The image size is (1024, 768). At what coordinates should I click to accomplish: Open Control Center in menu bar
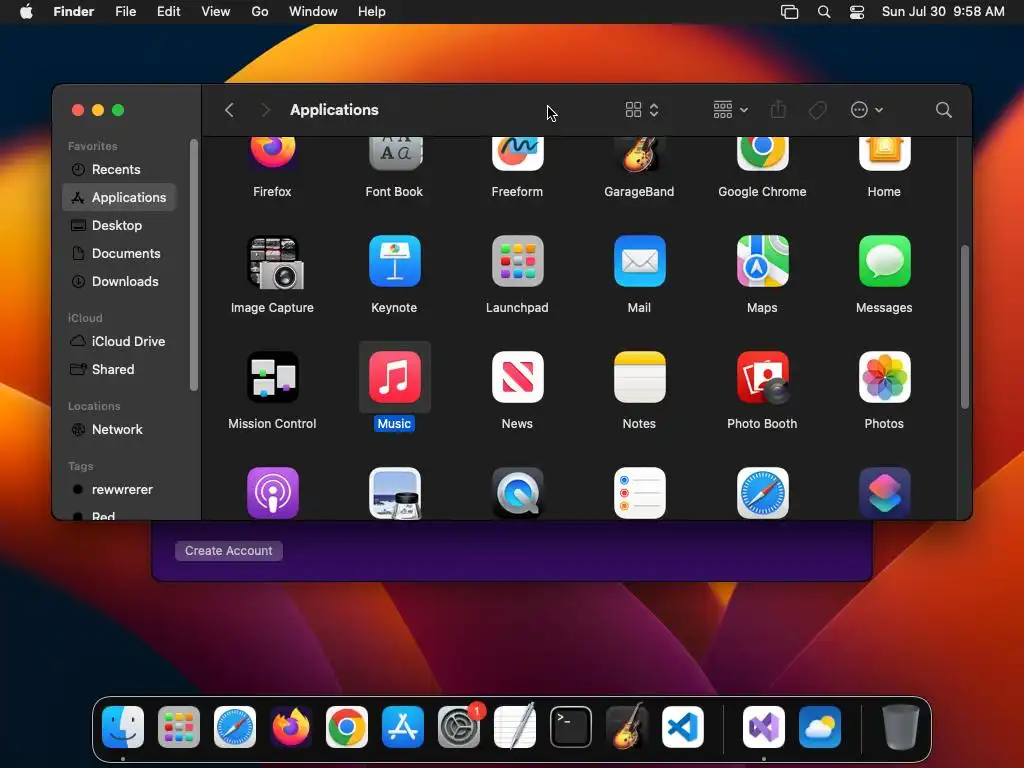pyautogui.click(x=857, y=12)
